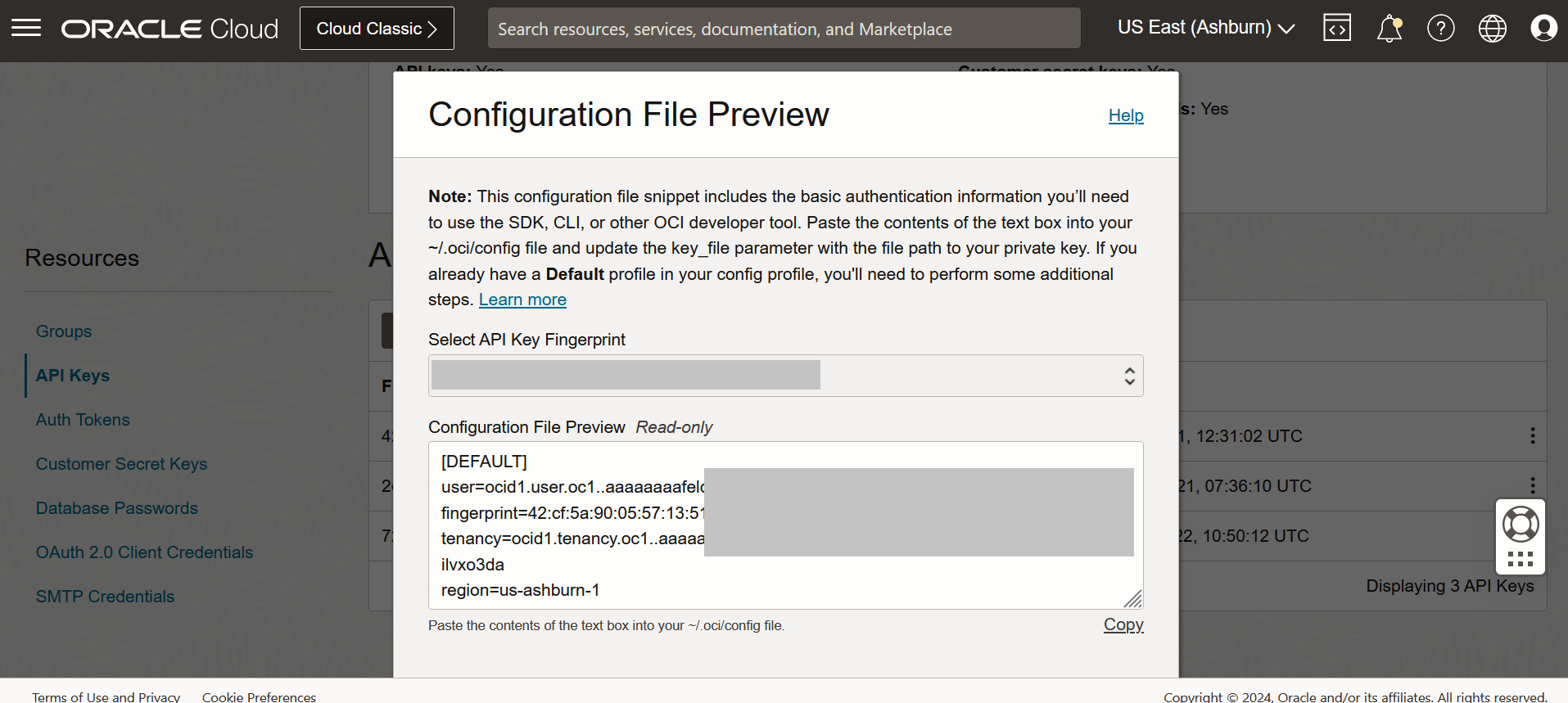Screen dimensions: 1568x703
Task: Open the help question mark icon
Action: tap(1441, 29)
